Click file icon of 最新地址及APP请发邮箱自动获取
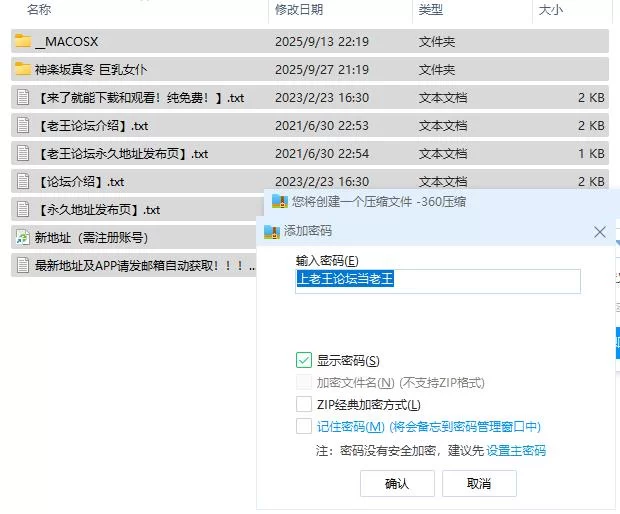 [x=23, y=265]
